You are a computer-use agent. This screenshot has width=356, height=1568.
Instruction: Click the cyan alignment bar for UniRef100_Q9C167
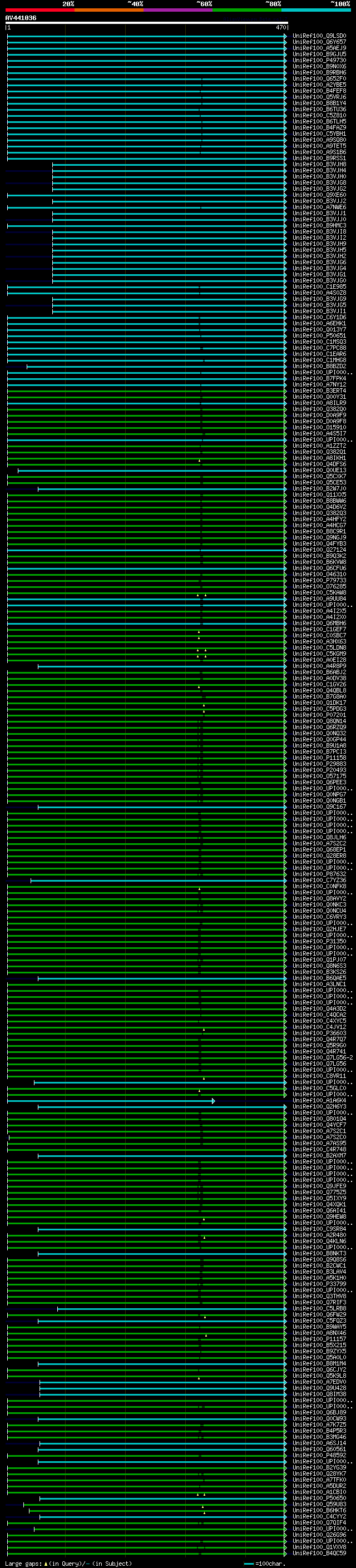162,808
